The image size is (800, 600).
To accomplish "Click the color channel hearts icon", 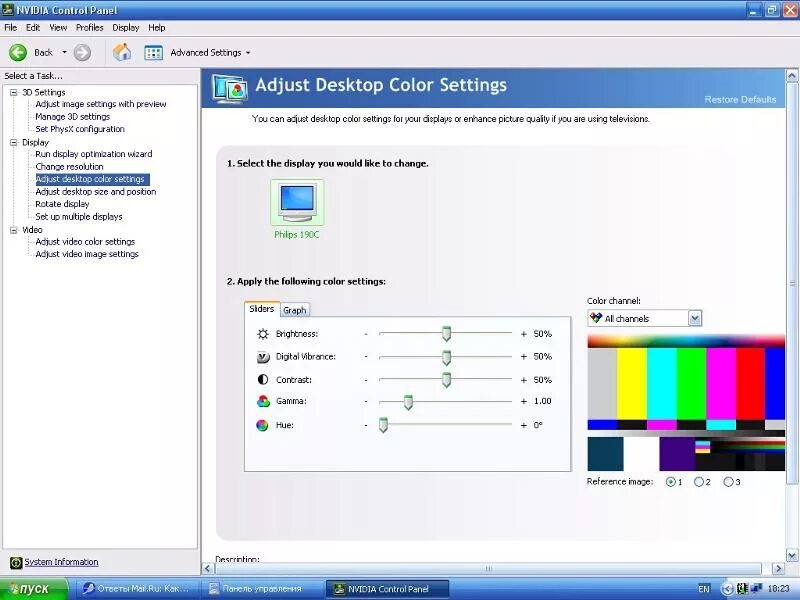I will (595, 318).
